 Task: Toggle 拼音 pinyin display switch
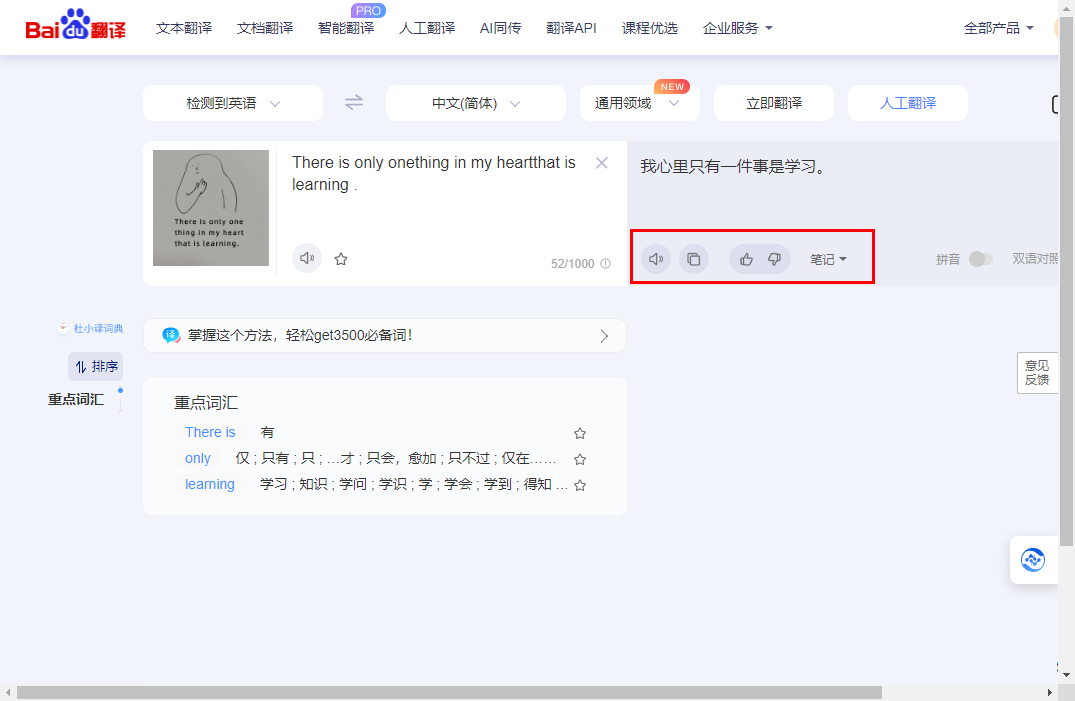tap(980, 258)
